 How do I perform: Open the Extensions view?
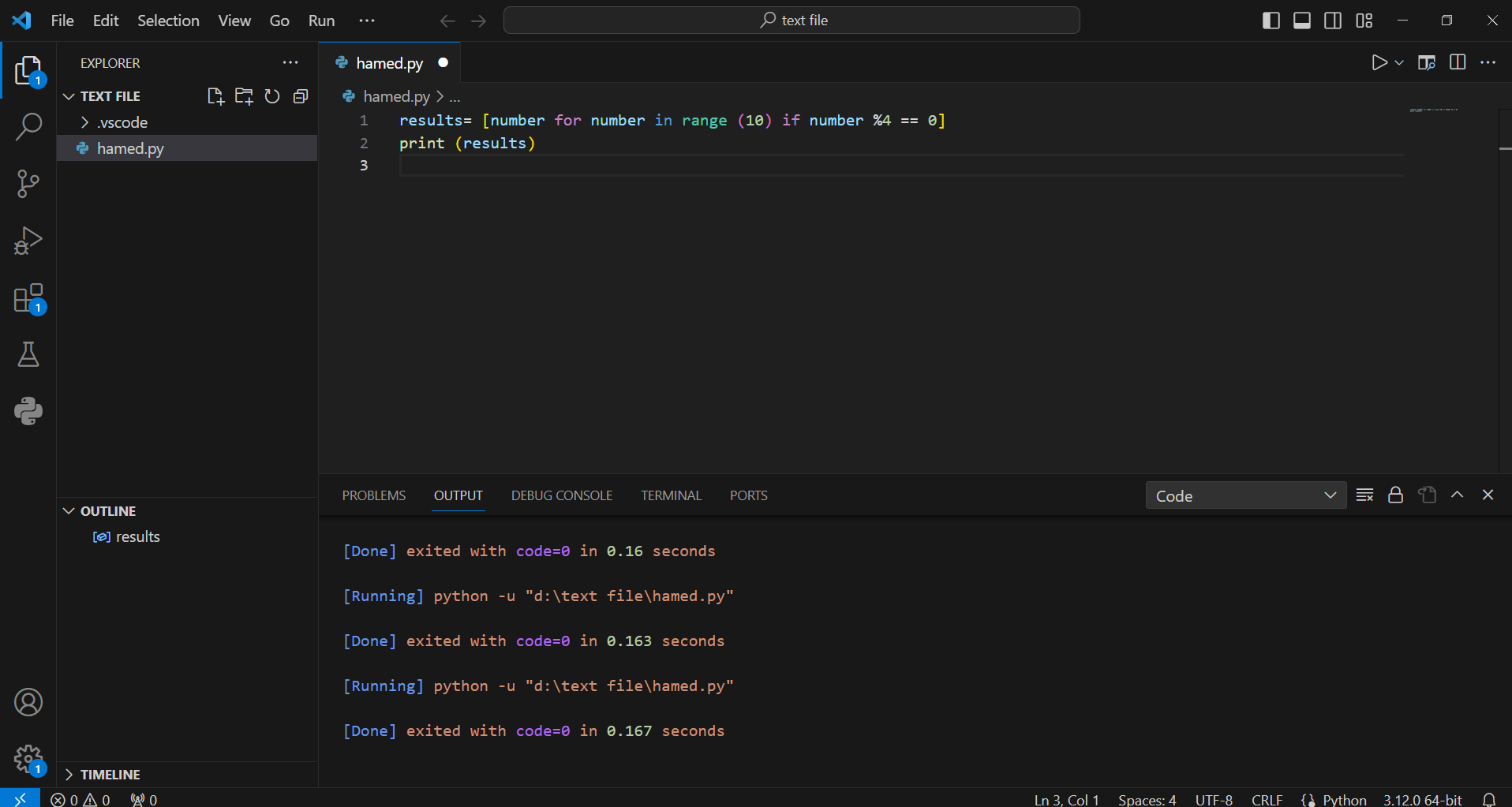pos(28,299)
